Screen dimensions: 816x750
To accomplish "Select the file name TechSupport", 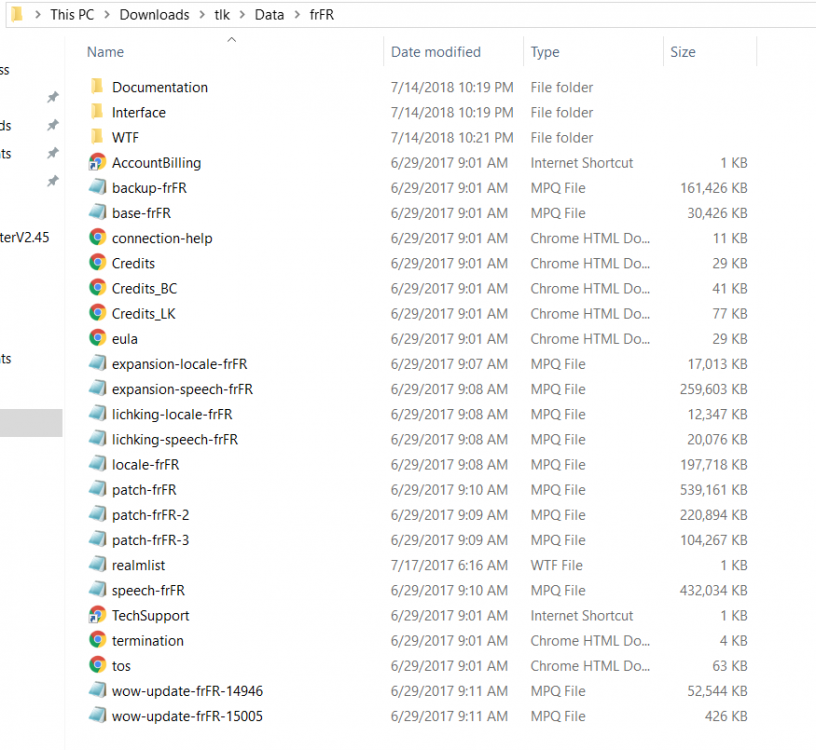I will pyautogui.click(x=150, y=616).
